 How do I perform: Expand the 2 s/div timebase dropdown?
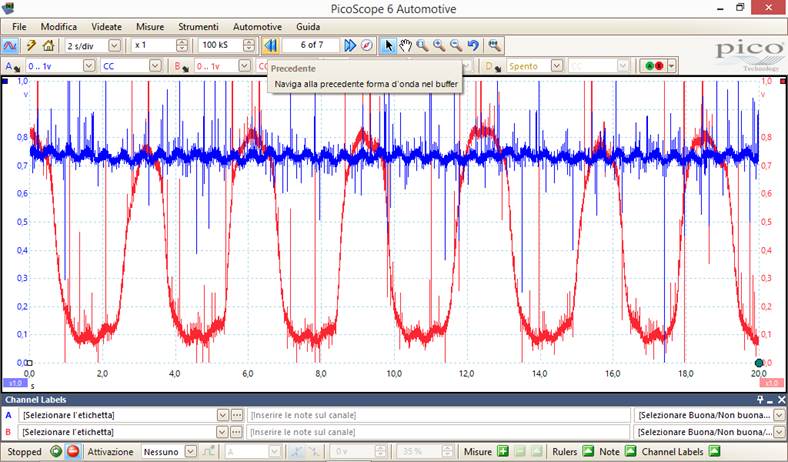[x=115, y=46]
